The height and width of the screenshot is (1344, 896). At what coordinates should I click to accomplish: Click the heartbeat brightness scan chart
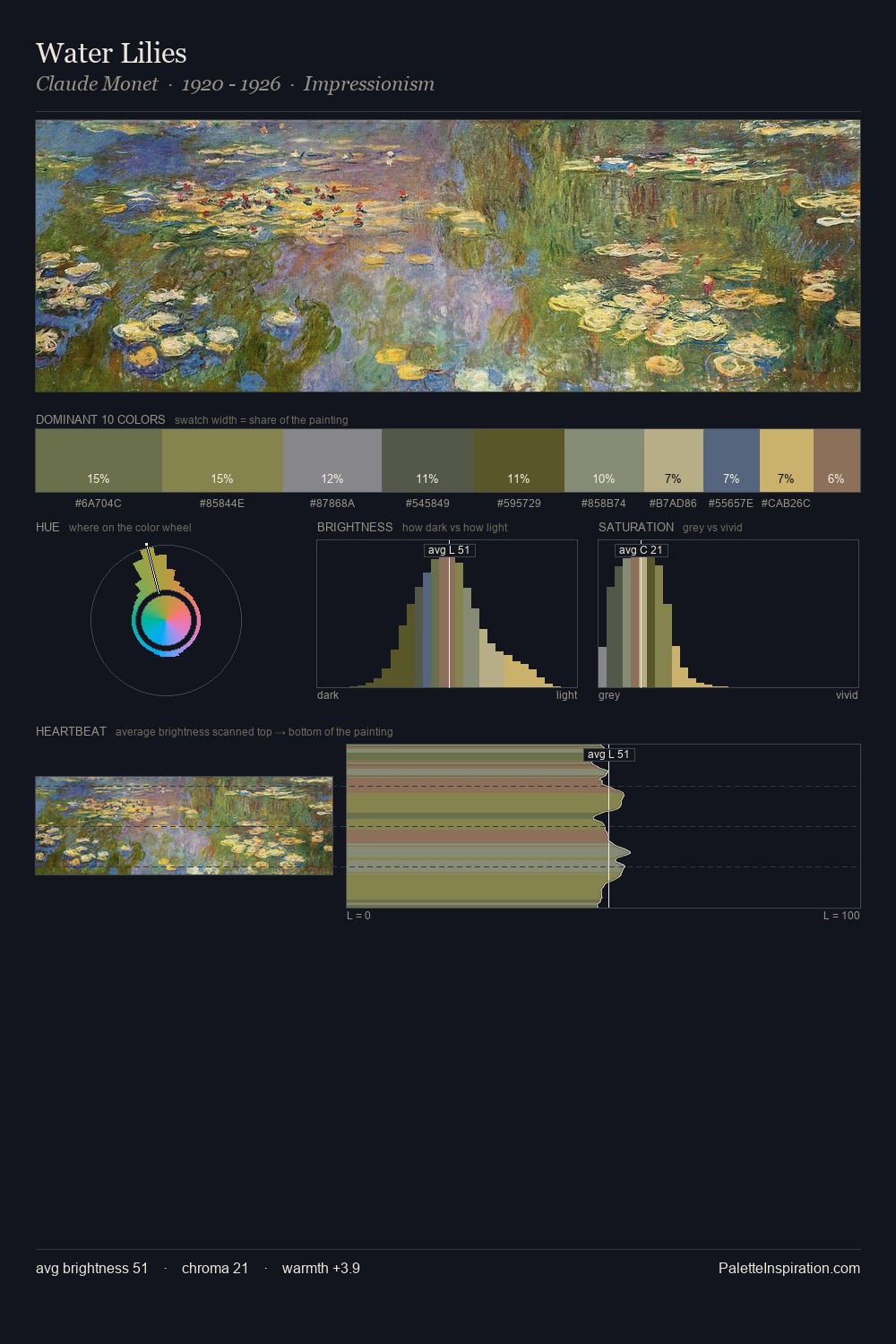[603, 826]
